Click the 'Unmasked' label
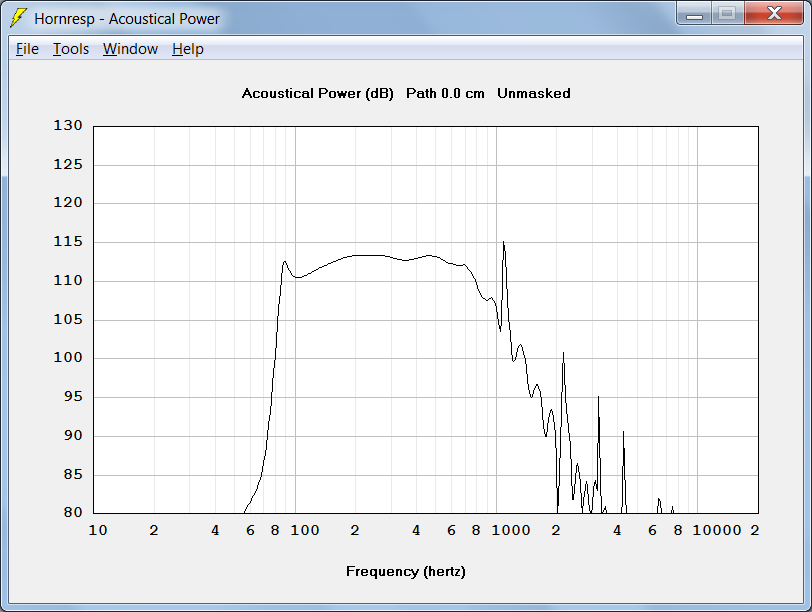812x612 pixels. [x=534, y=94]
